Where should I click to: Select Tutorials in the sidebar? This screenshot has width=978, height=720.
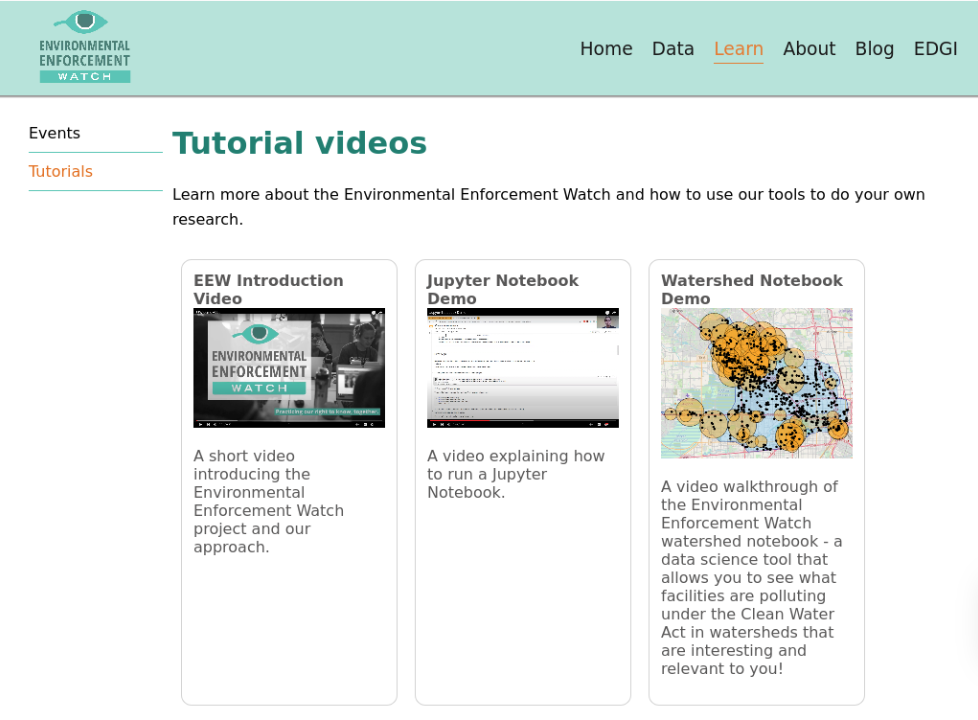tap(61, 172)
